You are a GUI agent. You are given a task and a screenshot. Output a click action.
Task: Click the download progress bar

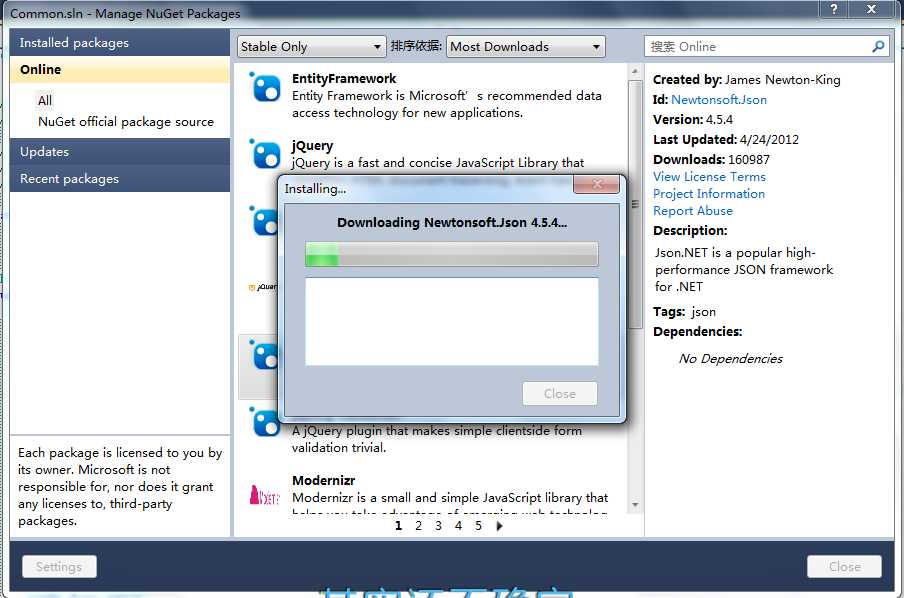451,254
